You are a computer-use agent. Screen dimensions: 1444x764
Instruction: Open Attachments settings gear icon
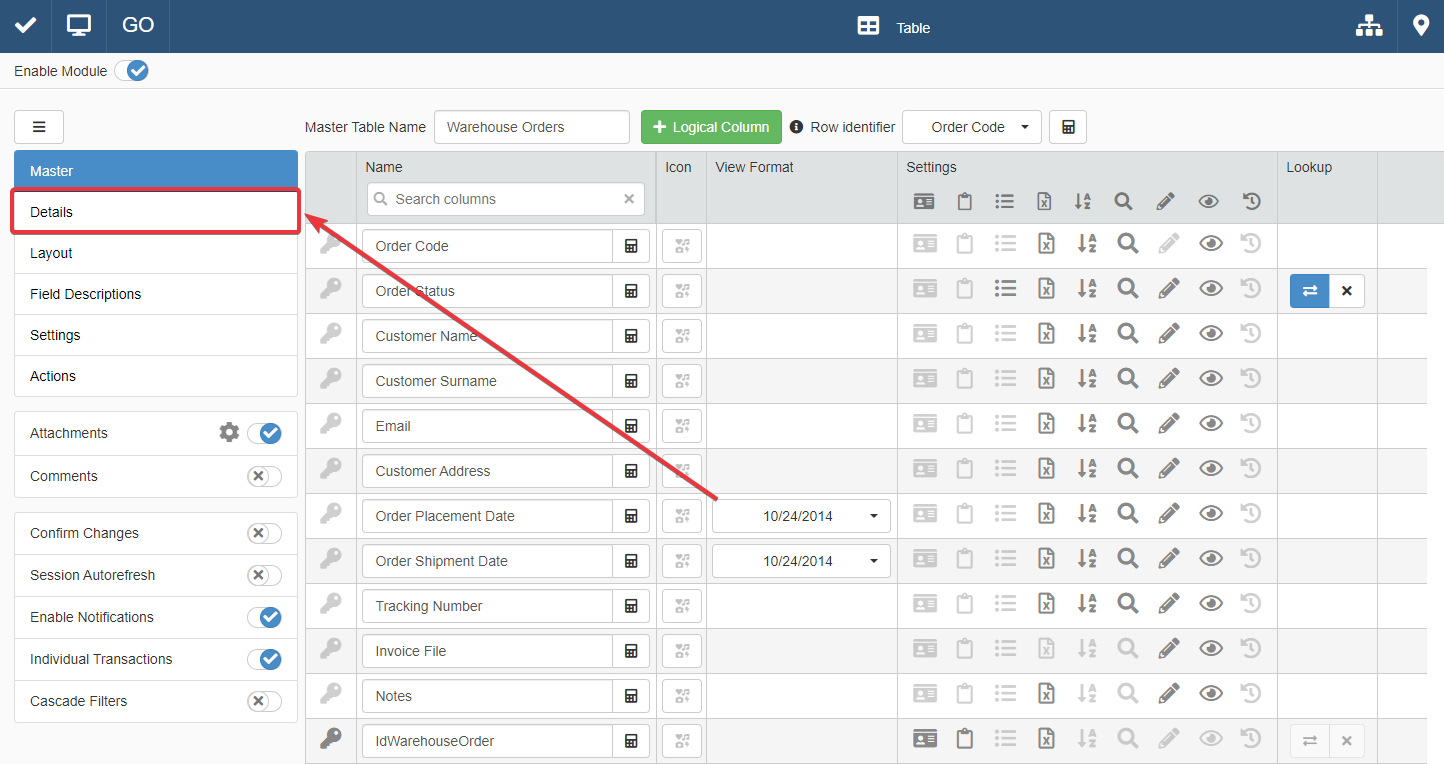click(x=229, y=433)
